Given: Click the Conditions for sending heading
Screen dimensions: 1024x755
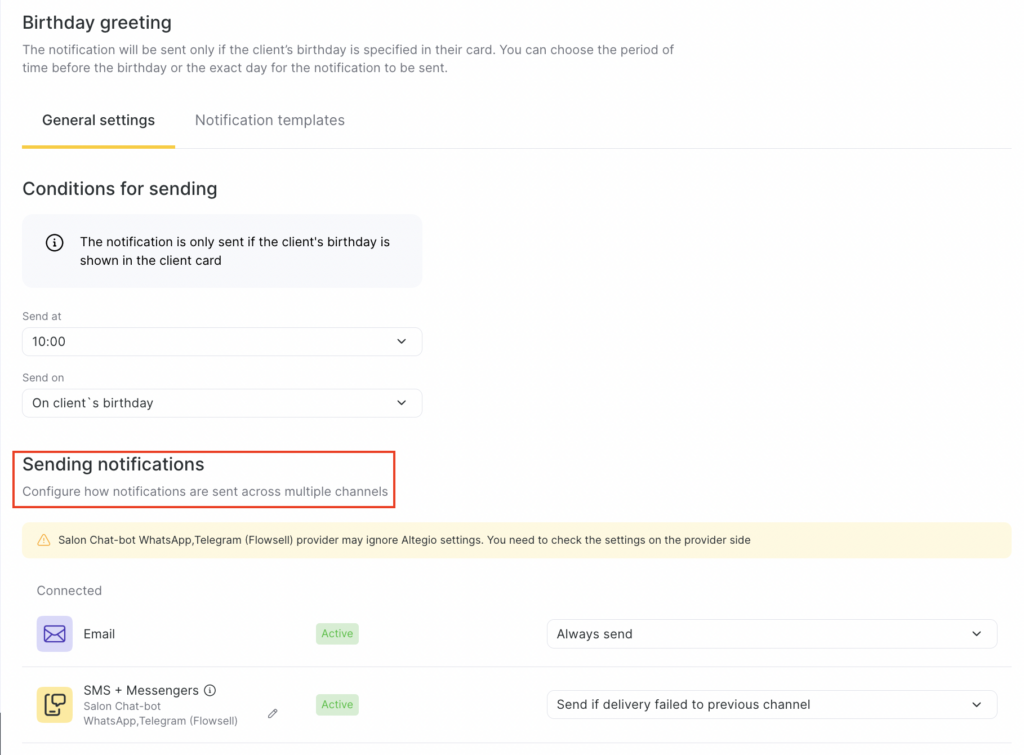Looking at the screenshot, I should (x=119, y=188).
